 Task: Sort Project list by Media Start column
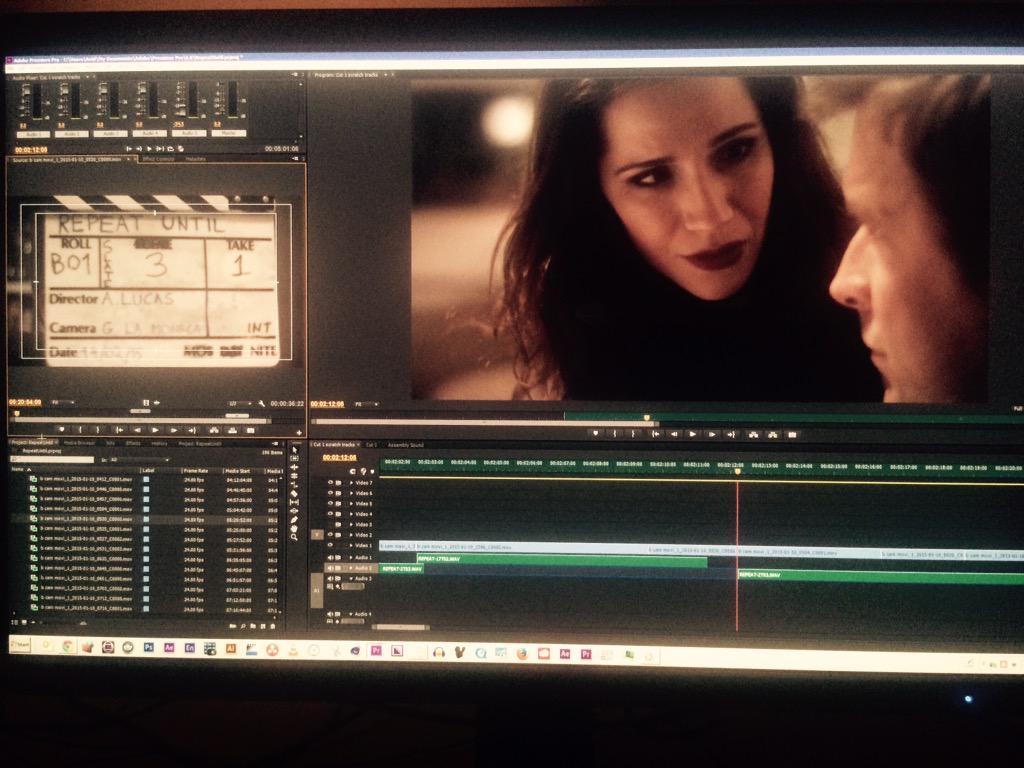237,470
